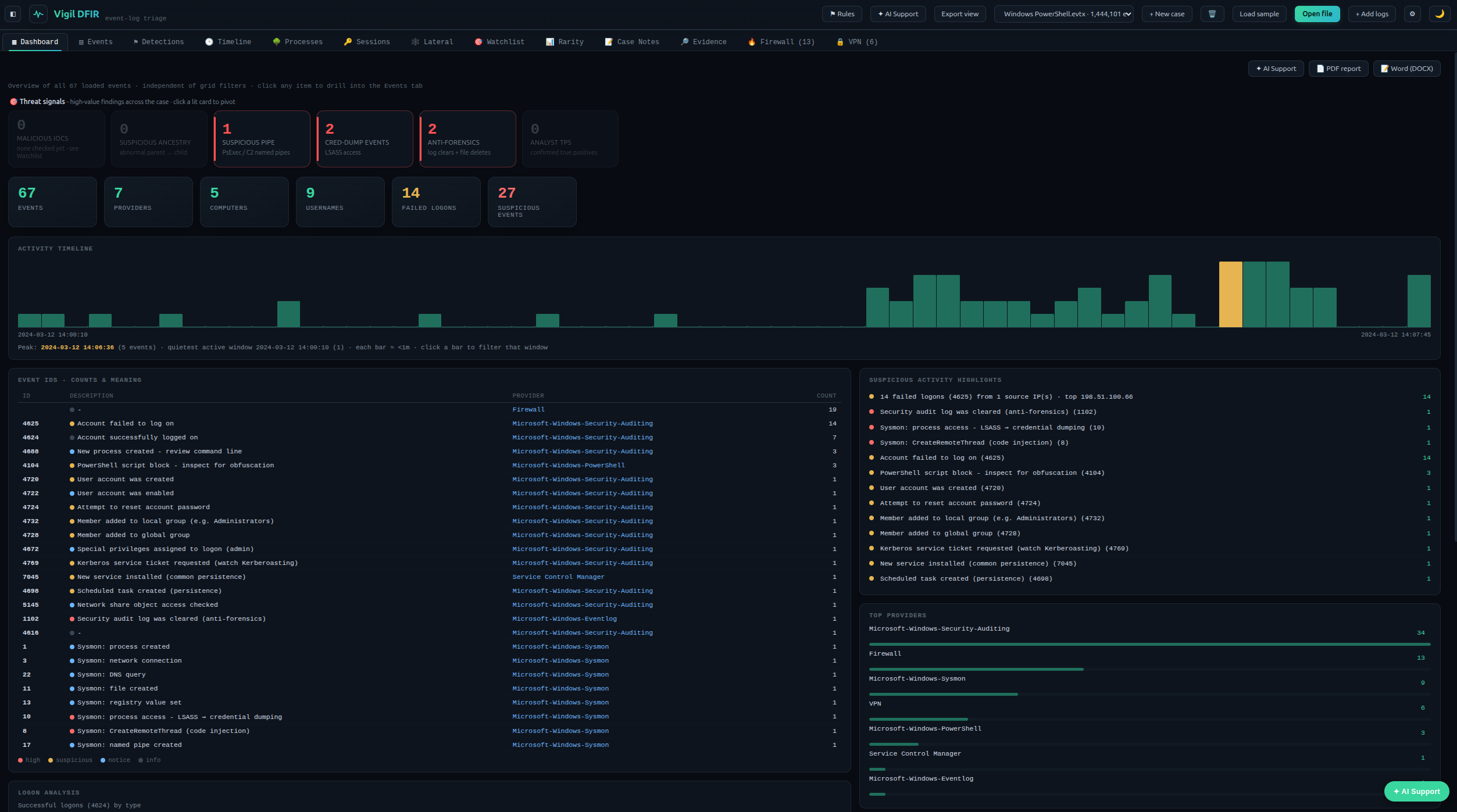The height and width of the screenshot is (812, 1457).
Task: Generate the PDF report
Action: pyautogui.click(x=1338, y=69)
